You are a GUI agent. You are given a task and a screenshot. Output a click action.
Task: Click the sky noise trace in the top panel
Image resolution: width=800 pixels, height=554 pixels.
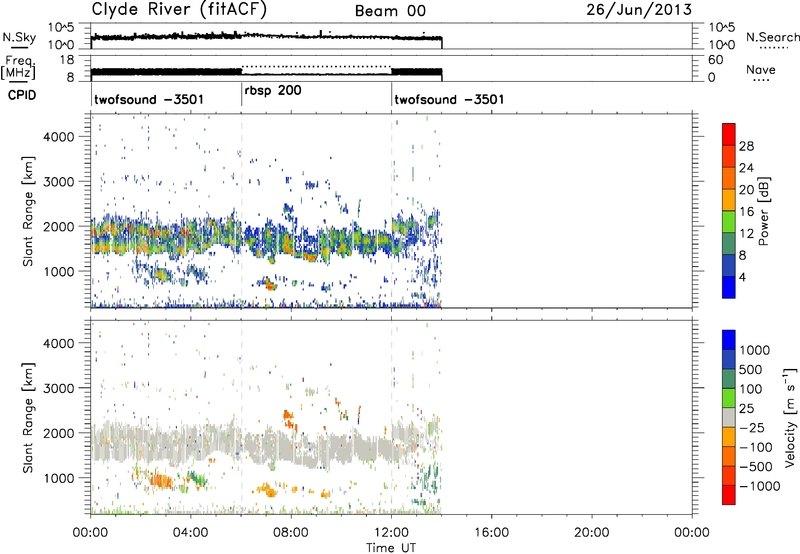(266, 37)
